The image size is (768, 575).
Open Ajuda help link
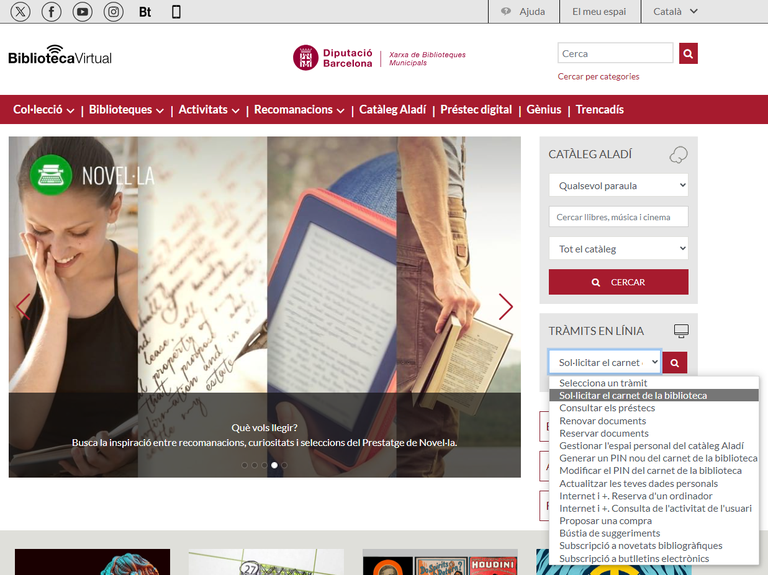(x=524, y=11)
